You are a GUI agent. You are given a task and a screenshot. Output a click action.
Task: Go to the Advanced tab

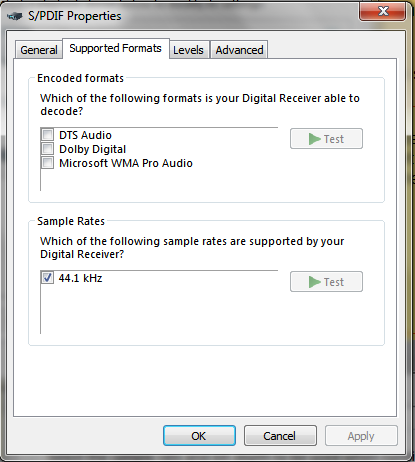pyautogui.click(x=239, y=50)
